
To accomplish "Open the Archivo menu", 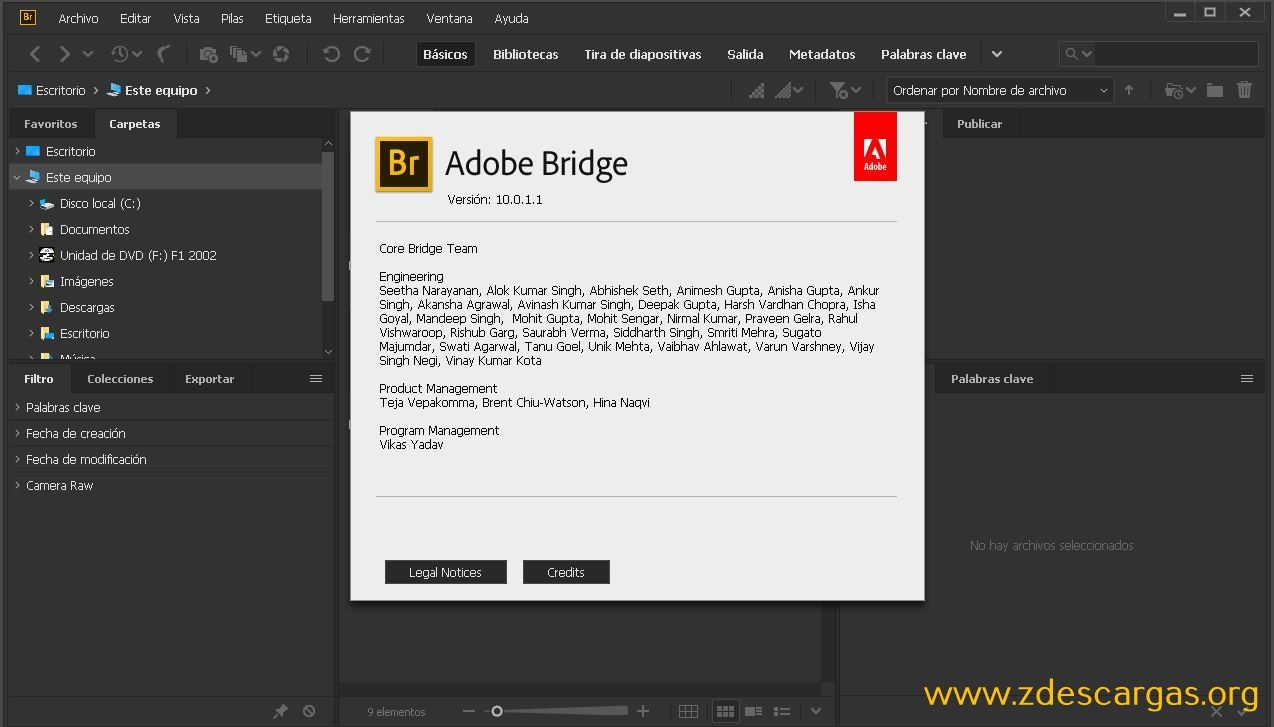I will 78,18.
